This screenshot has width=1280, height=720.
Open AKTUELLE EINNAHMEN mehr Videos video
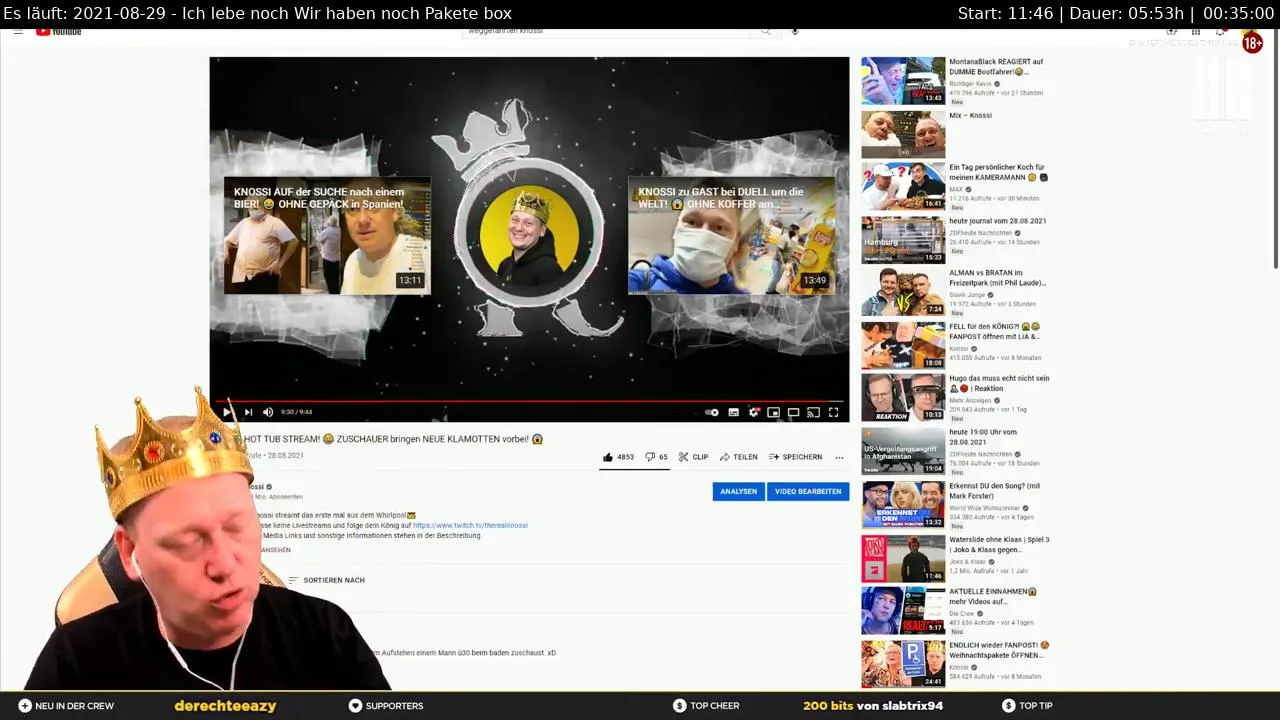pyautogui.click(x=903, y=611)
